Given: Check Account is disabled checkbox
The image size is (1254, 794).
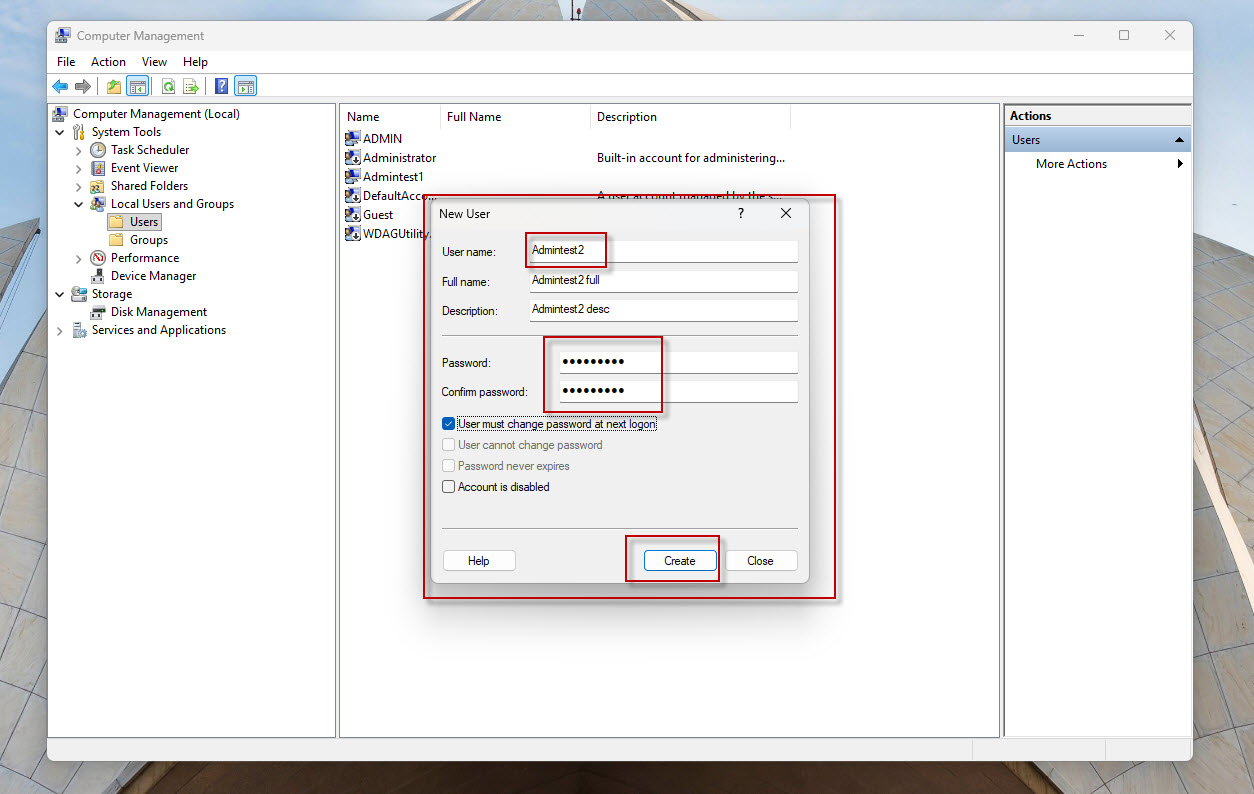Looking at the screenshot, I should 448,487.
